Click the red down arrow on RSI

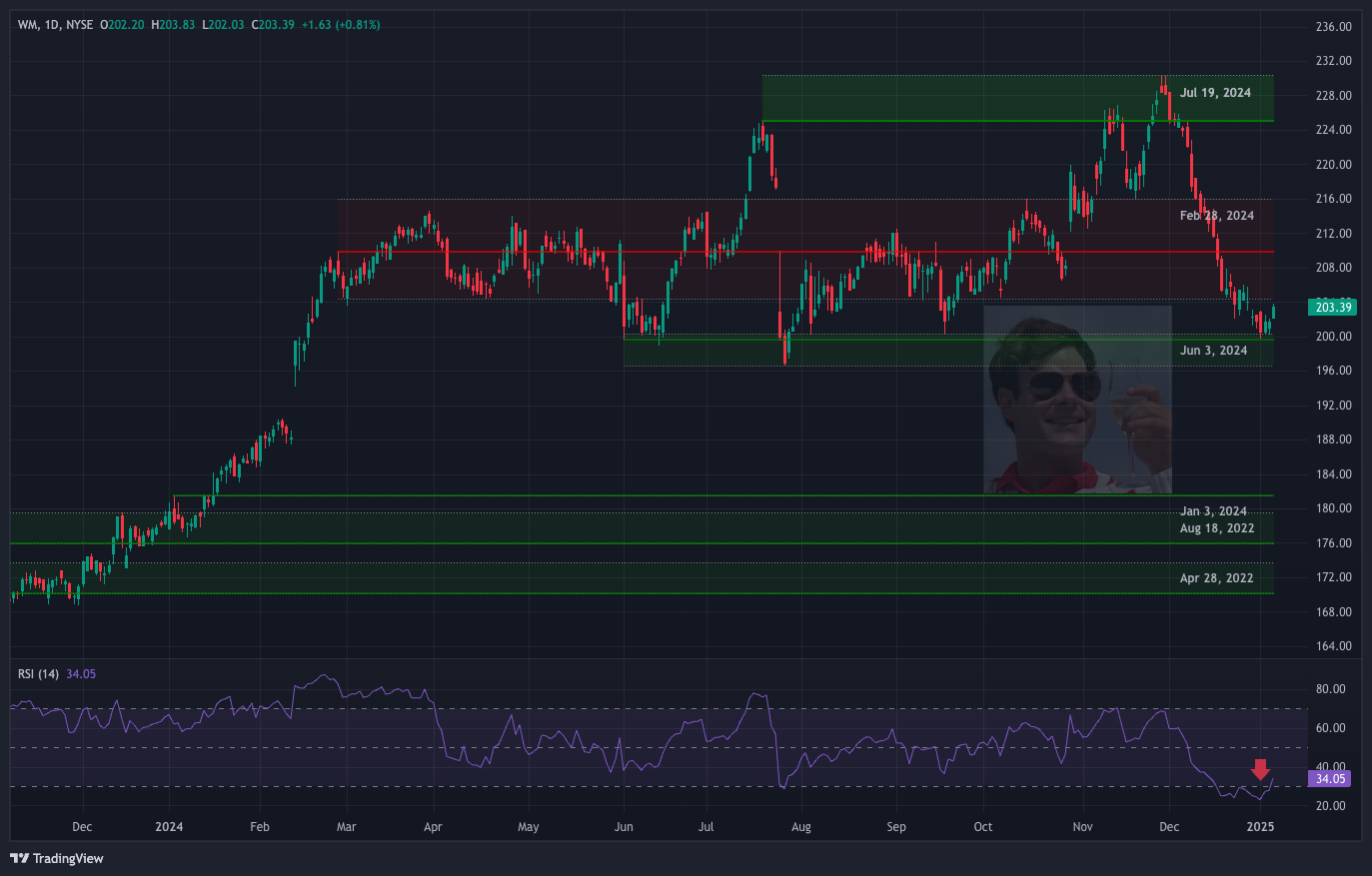tap(1260, 769)
